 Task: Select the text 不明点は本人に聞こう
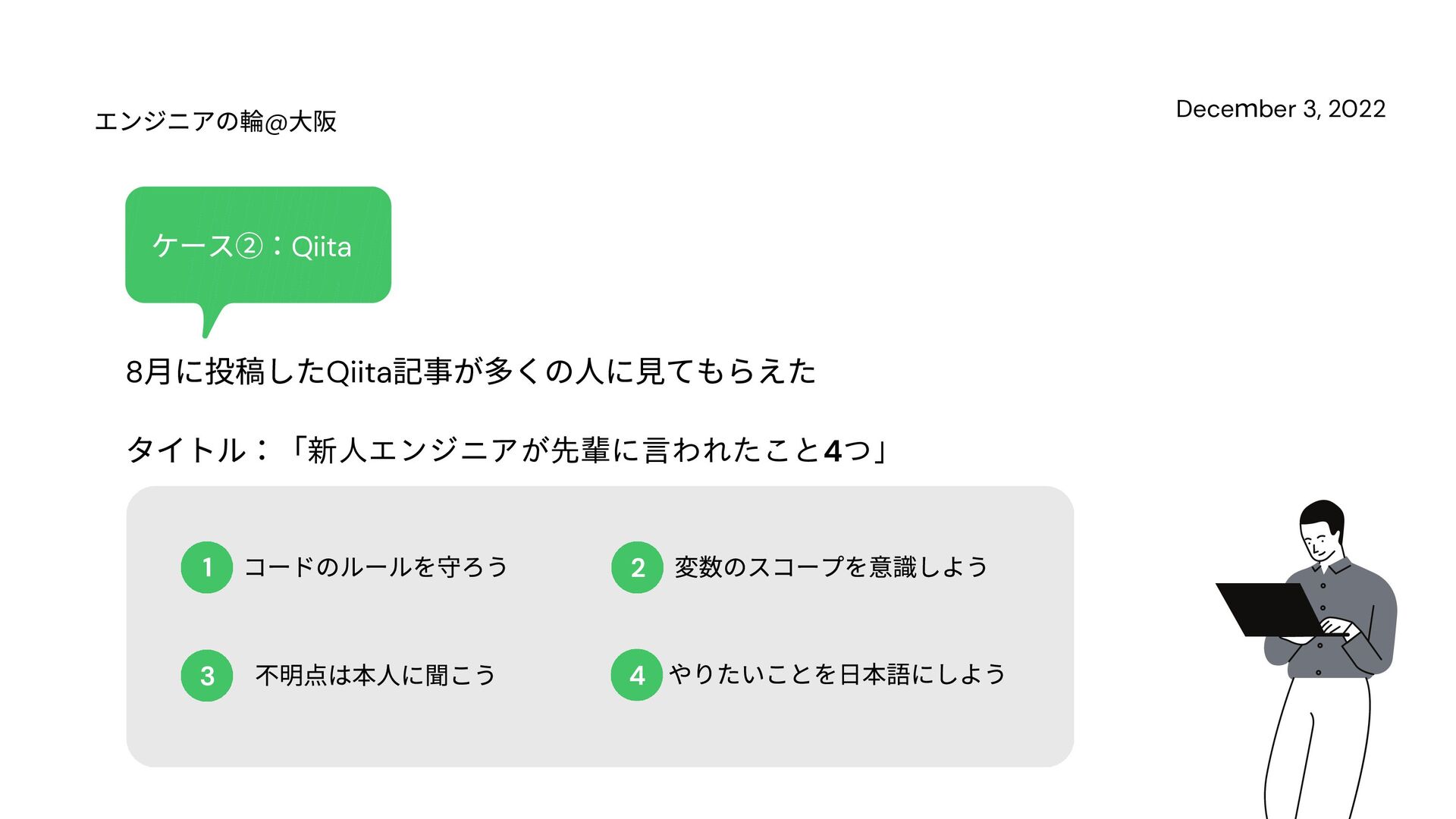point(375,675)
